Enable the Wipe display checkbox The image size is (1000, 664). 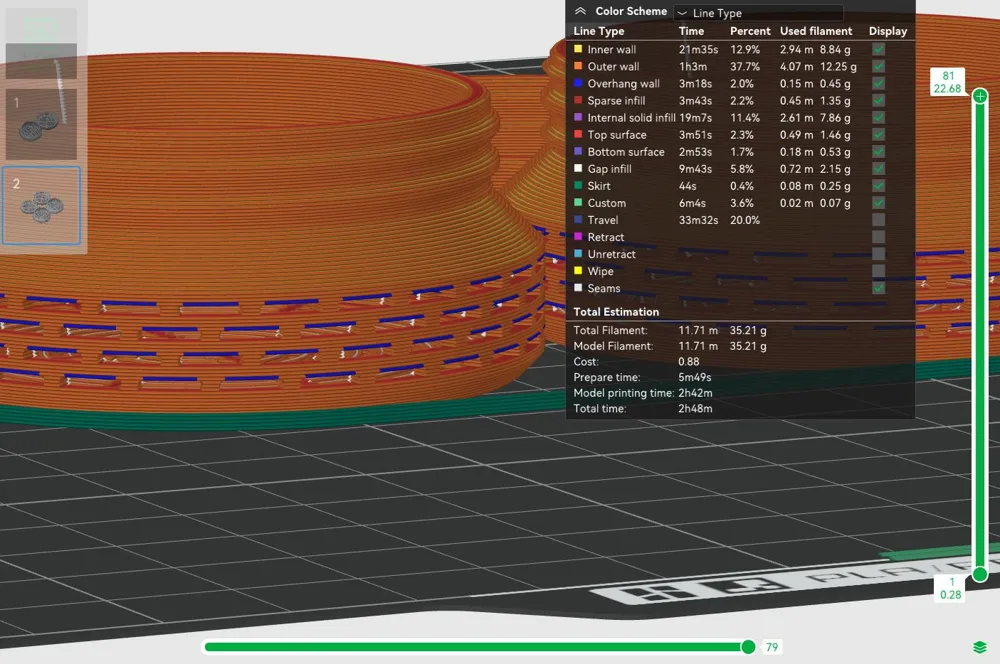point(878,271)
